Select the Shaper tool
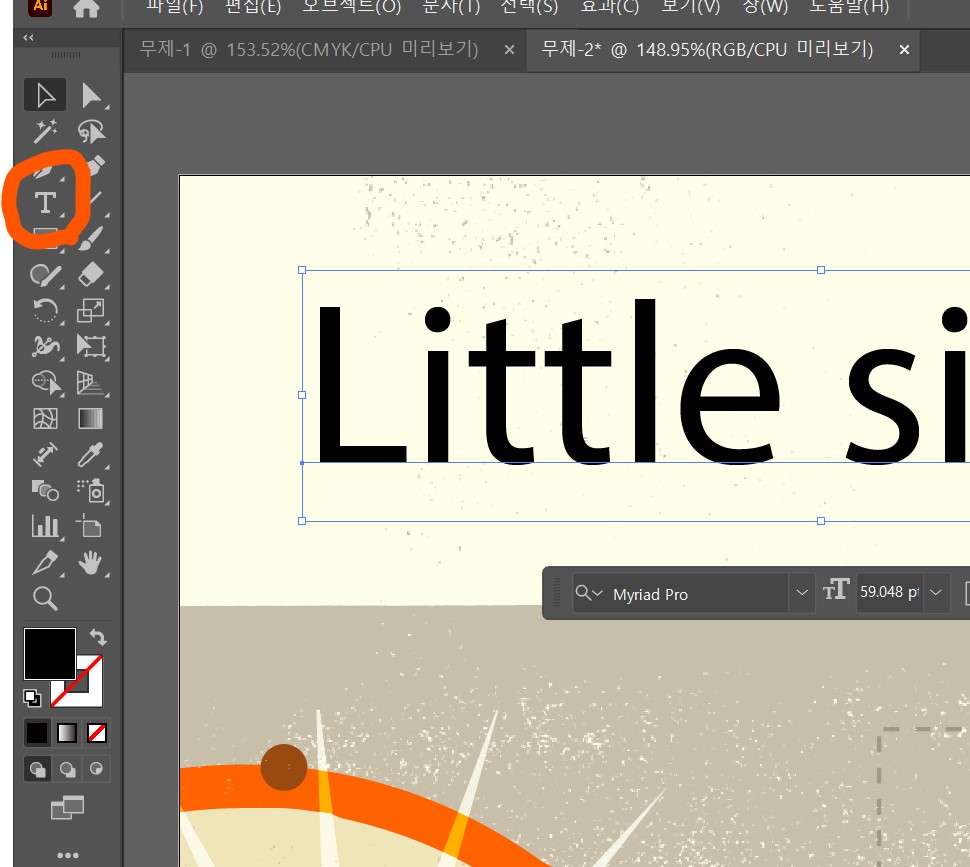970x867 pixels. coord(45,275)
